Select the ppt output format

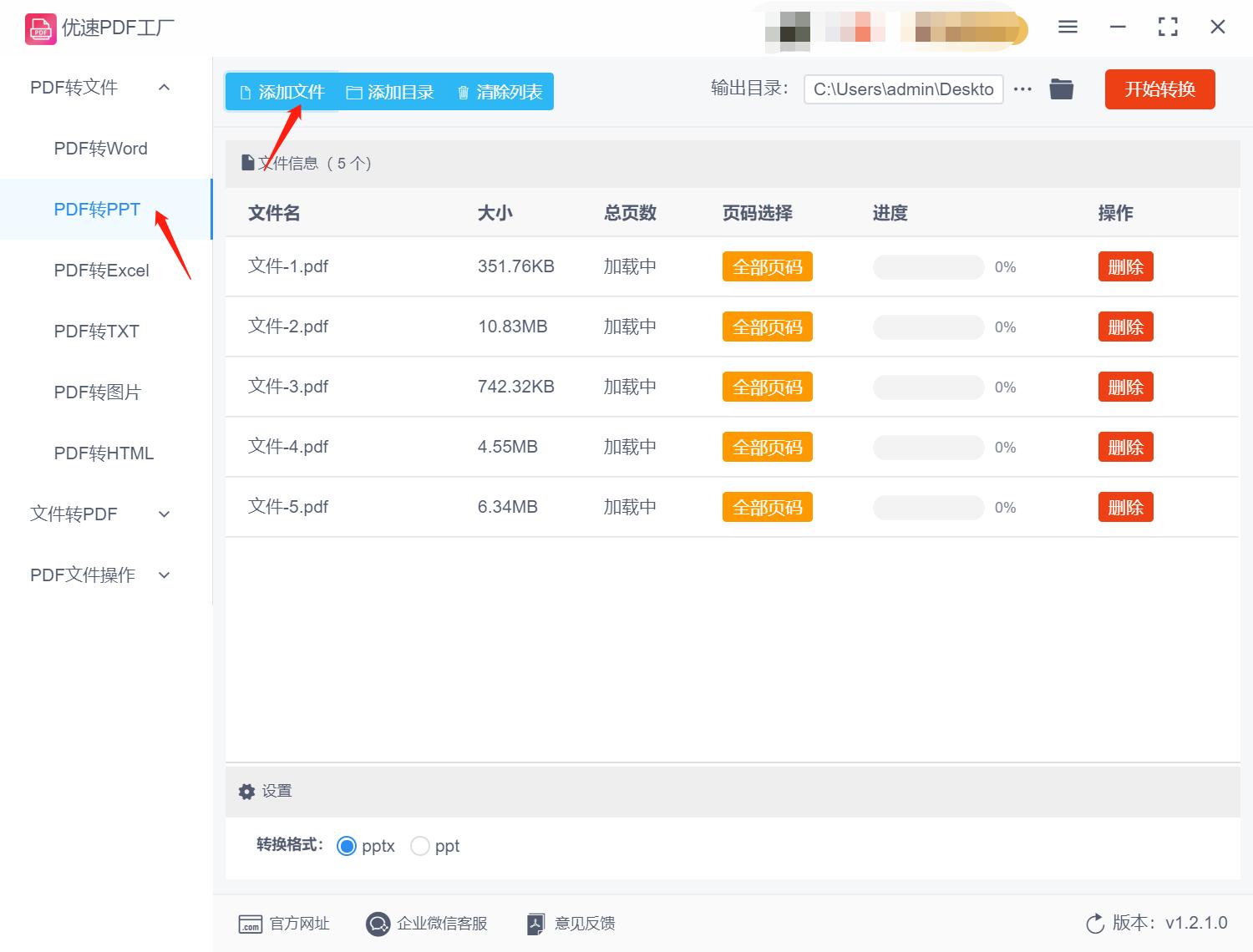[x=420, y=846]
